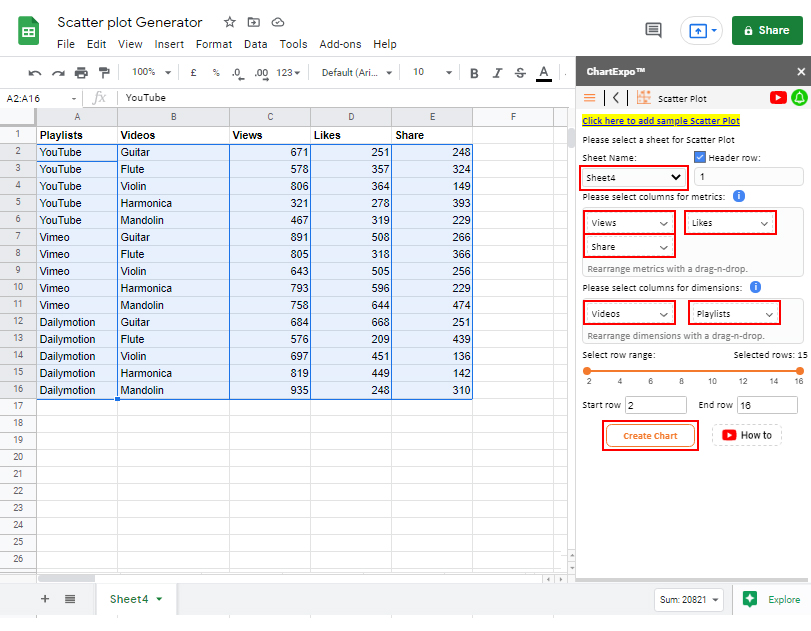Add a new sheet

(x=45, y=599)
